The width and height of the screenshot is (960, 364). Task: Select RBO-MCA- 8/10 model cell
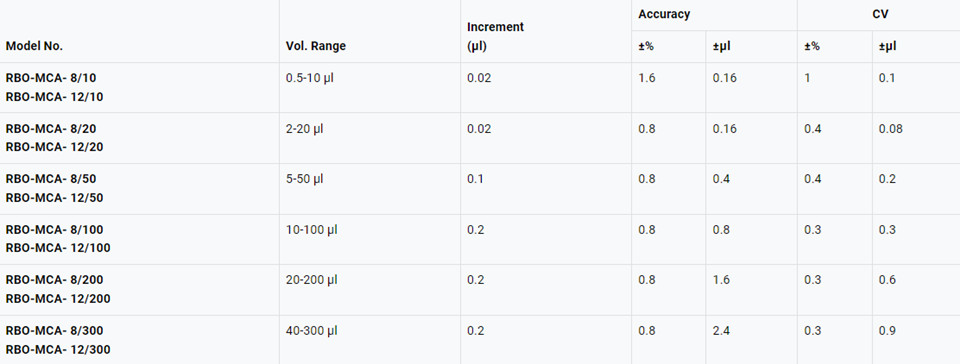[51, 78]
